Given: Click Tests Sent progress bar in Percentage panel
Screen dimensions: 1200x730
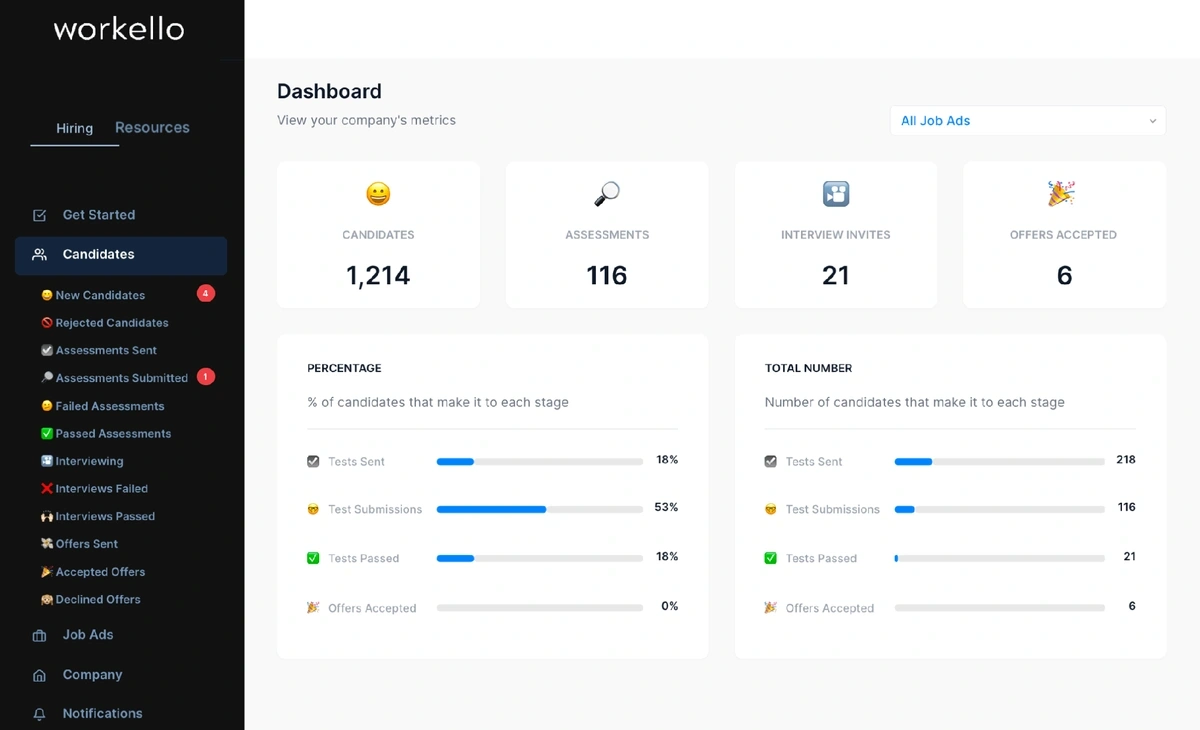Looking at the screenshot, I should pyautogui.click(x=540, y=462).
